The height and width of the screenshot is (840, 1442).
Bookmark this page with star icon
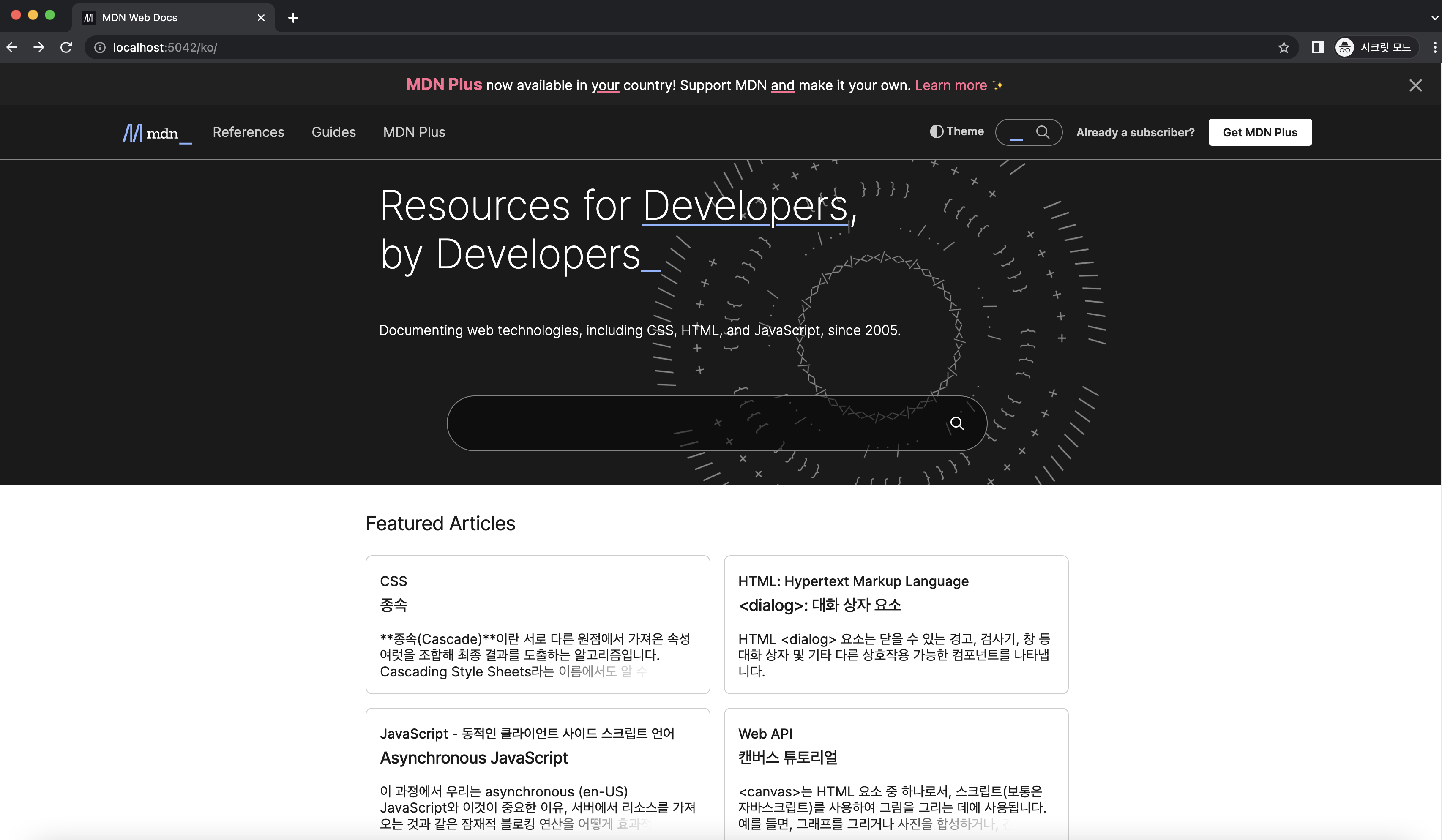1284,47
